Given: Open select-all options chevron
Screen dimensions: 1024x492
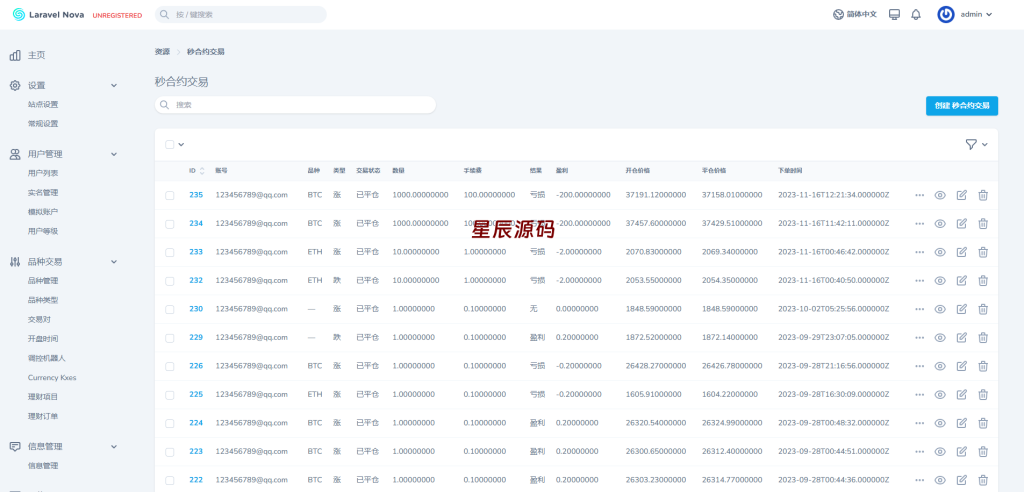Looking at the screenshot, I should 181,144.
